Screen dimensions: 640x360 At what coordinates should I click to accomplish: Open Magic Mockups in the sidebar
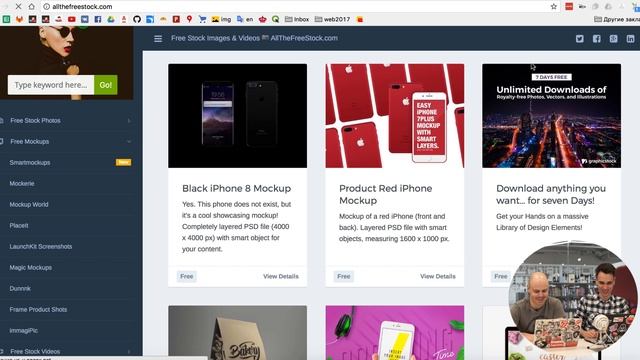[x=31, y=268]
